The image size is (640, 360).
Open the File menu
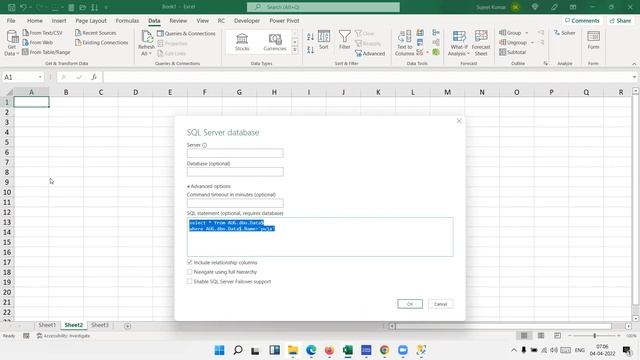pos(11,20)
